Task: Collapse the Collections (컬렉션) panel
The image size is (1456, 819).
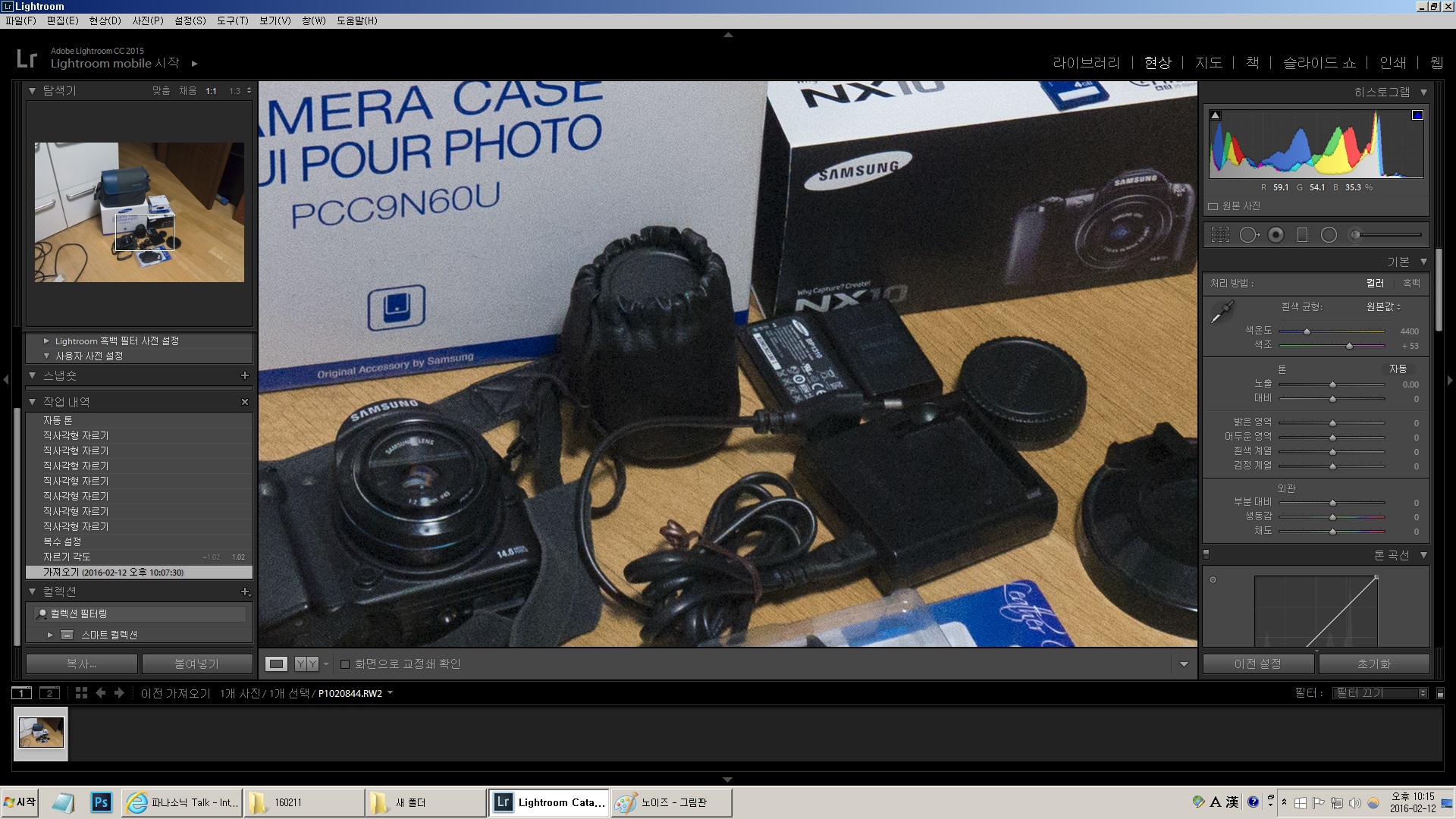Action: point(32,591)
